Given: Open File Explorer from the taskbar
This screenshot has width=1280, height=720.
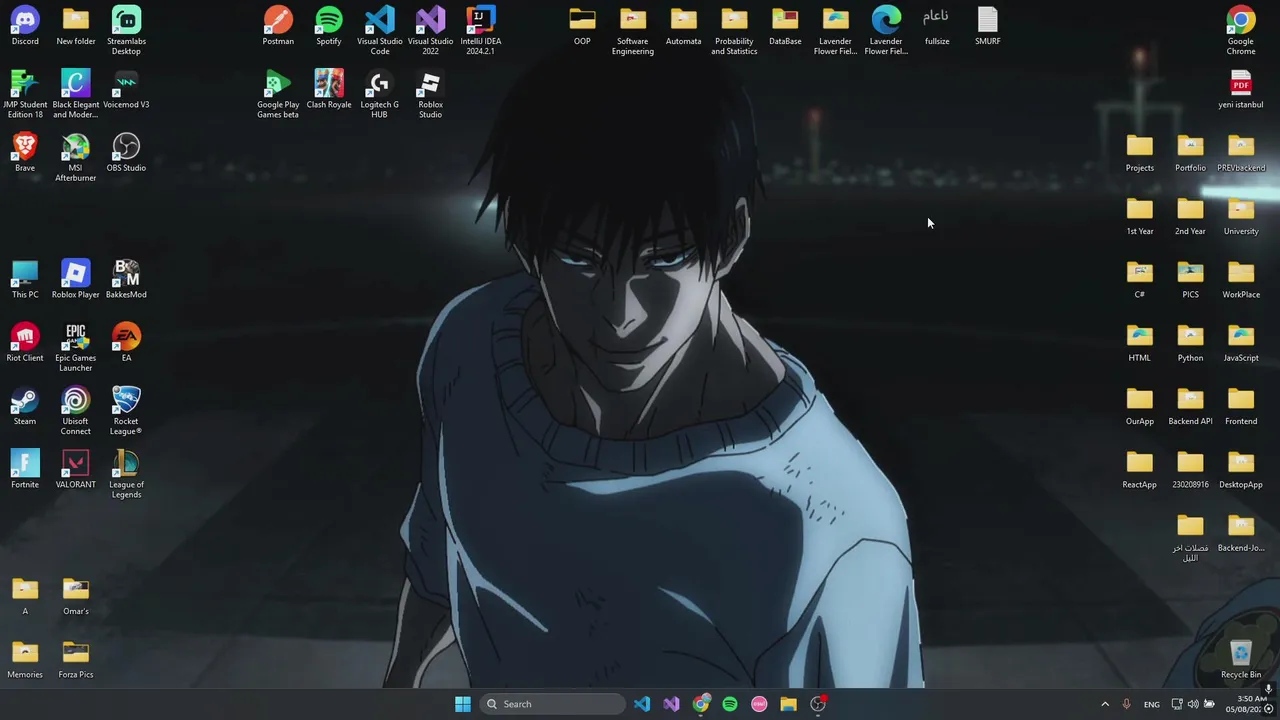Looking at the screenshot, I should [788, 704].
